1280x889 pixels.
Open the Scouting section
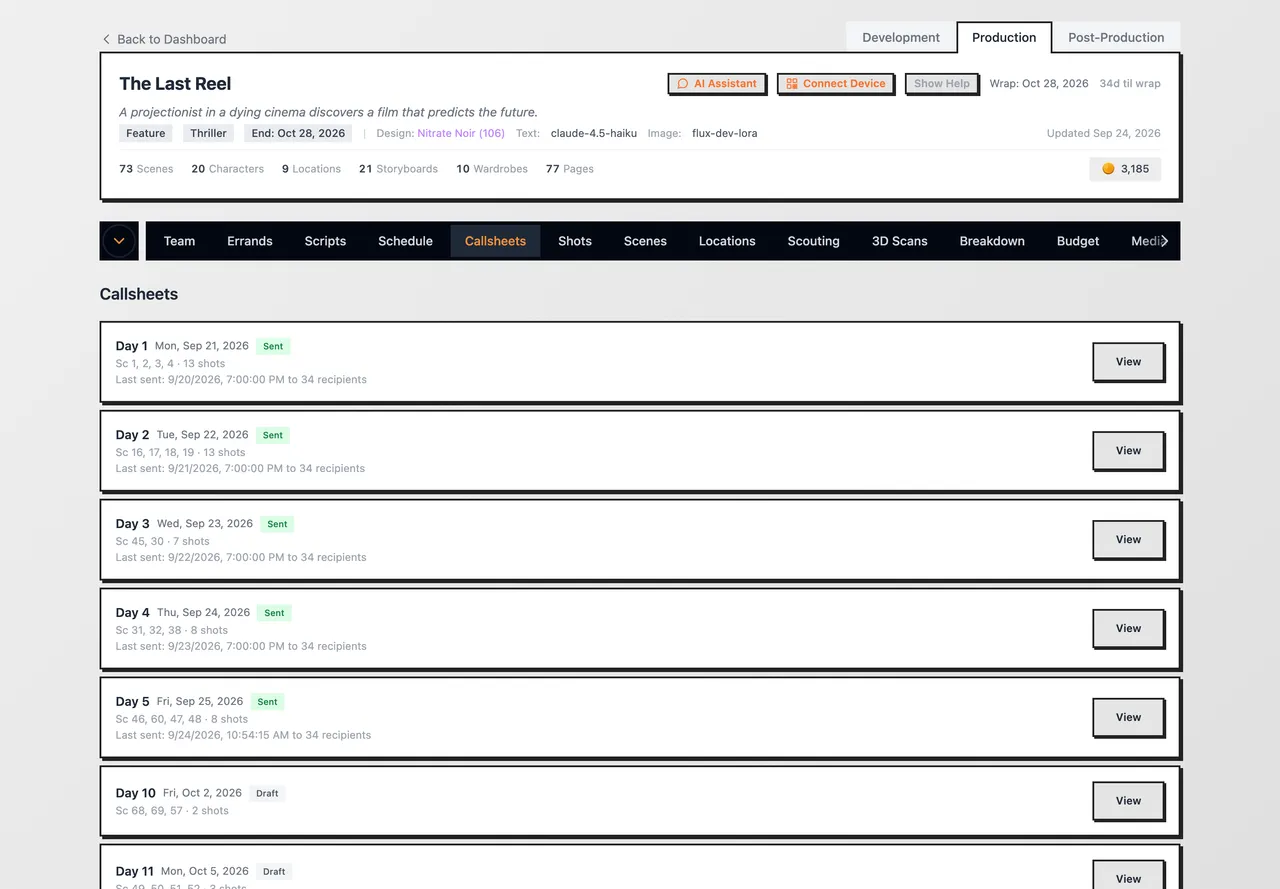click(x=813, y=241)
